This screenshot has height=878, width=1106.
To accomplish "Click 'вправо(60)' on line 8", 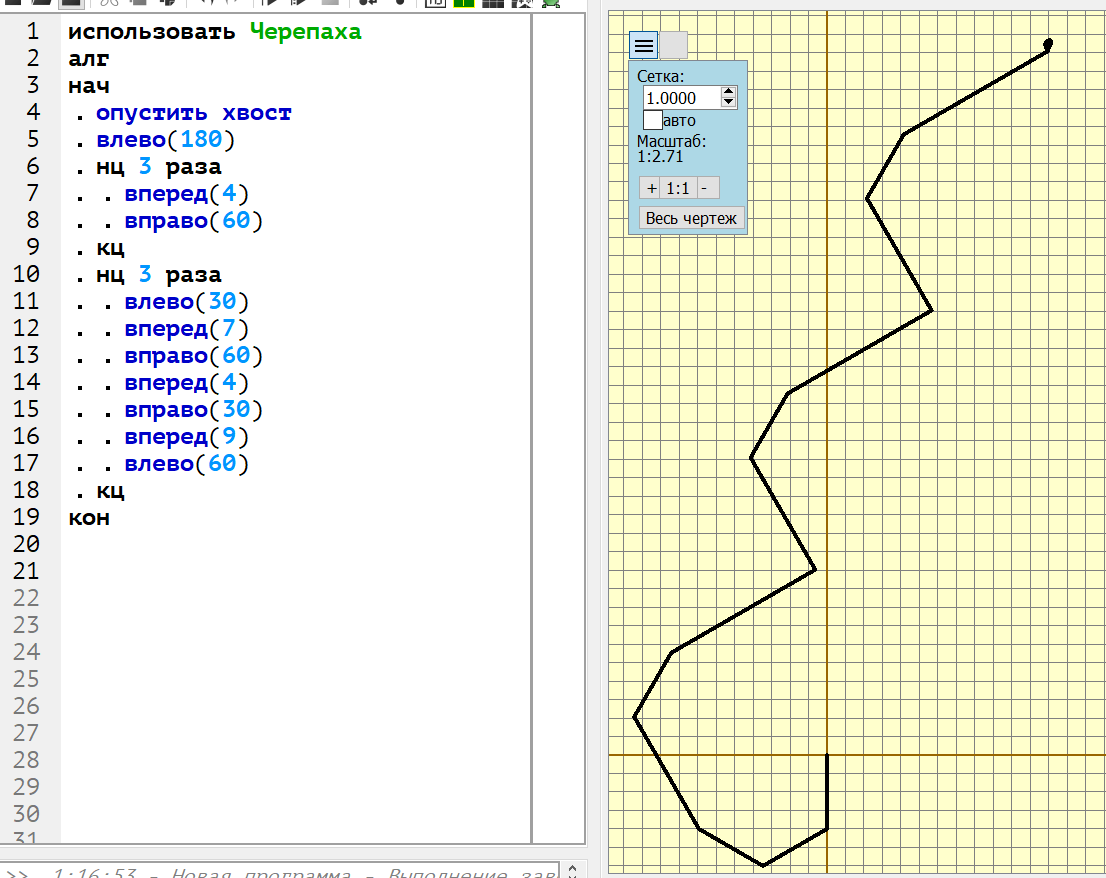I will tap(193, 221).
